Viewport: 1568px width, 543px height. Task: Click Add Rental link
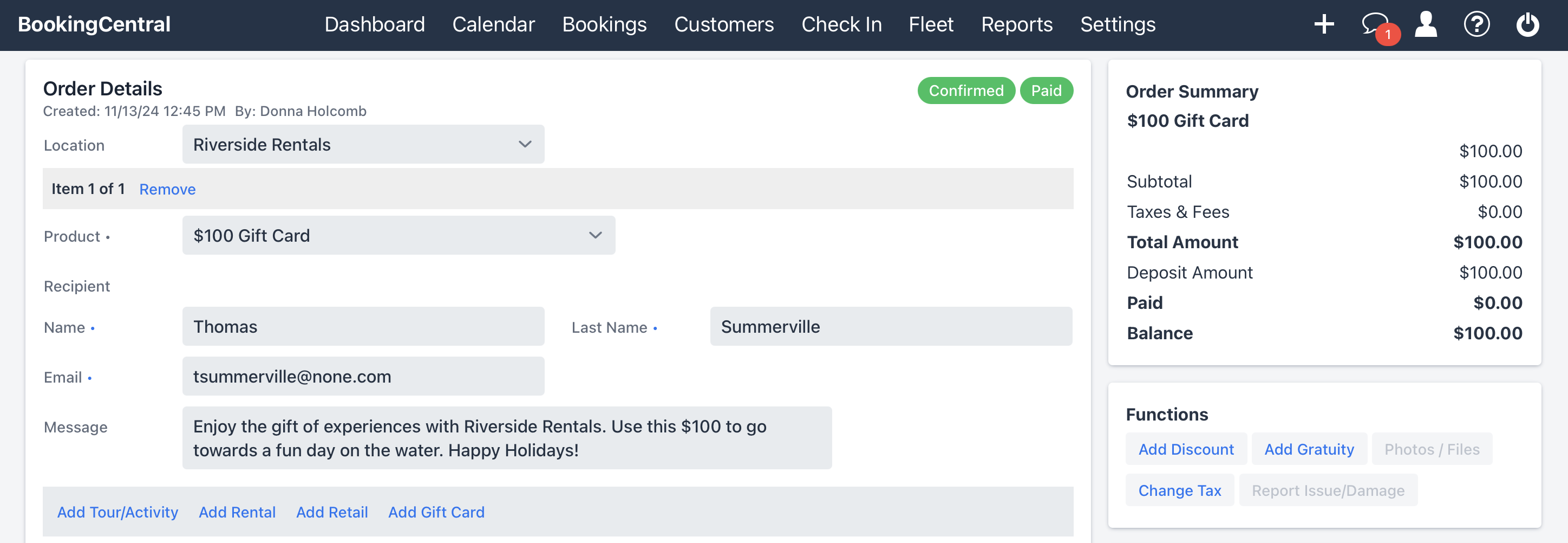click(237, 513)
